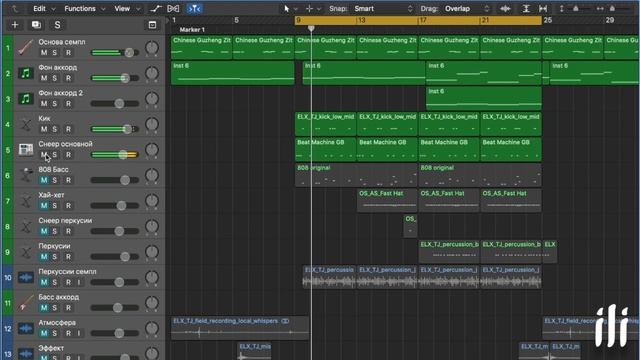Select track name Перкусии
This screenshot has width=640, height=360.
54,246
